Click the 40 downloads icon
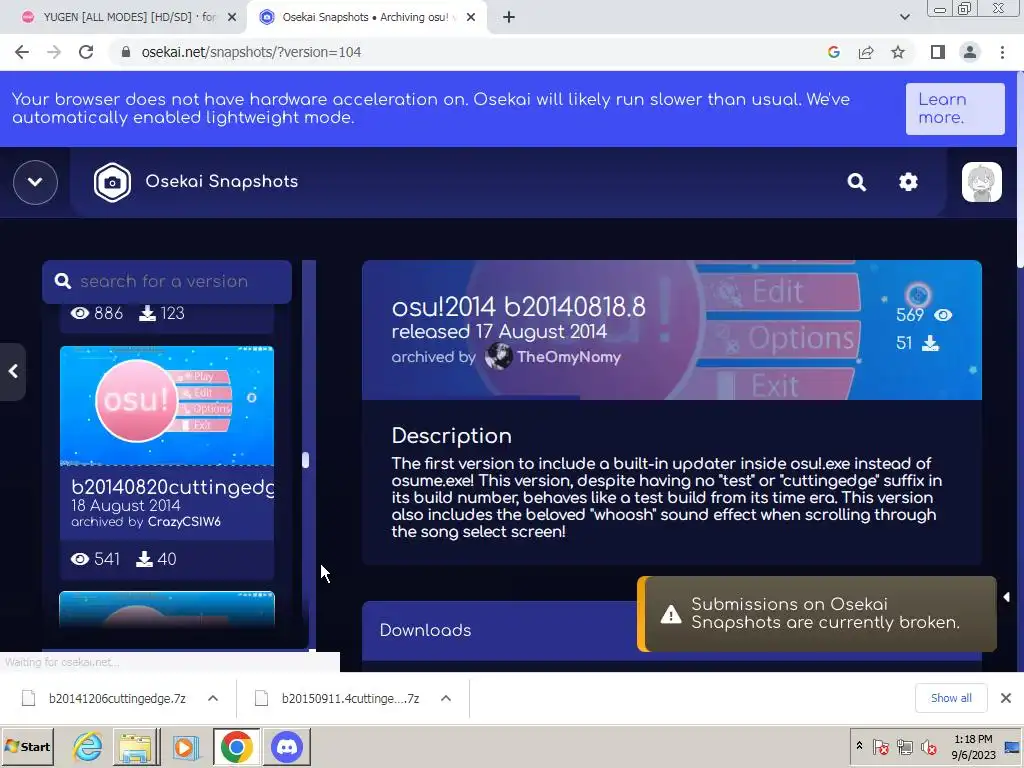 tap(144, 559)
